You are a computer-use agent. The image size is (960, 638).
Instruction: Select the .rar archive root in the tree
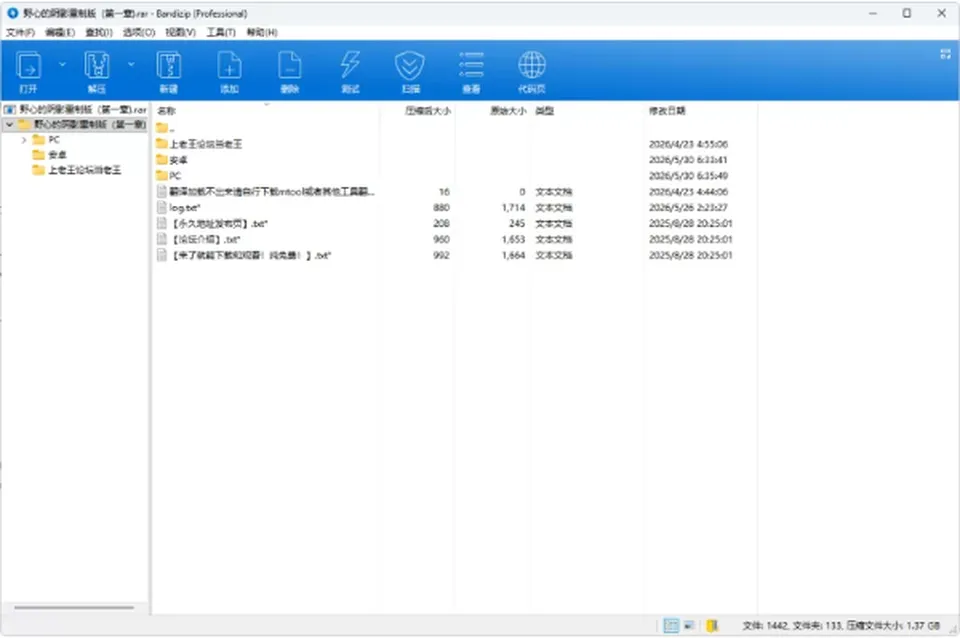click(x=75, y=110)
